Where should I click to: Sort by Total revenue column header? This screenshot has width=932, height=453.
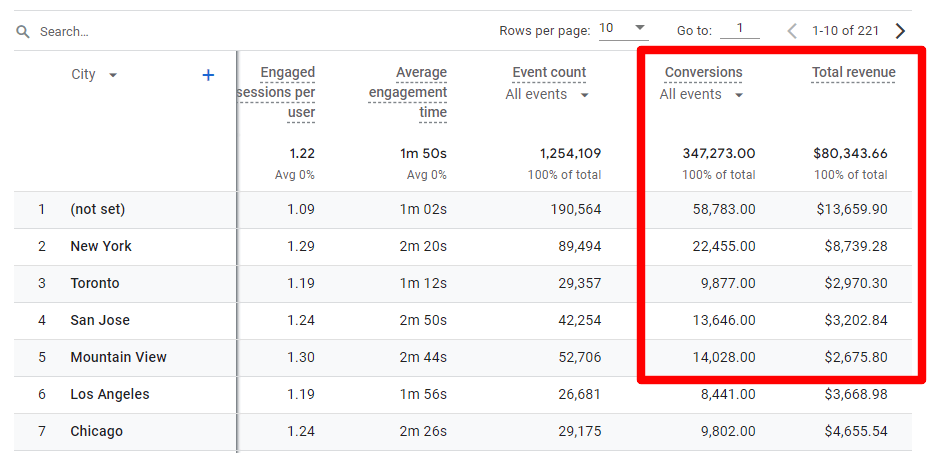point(853,72)
